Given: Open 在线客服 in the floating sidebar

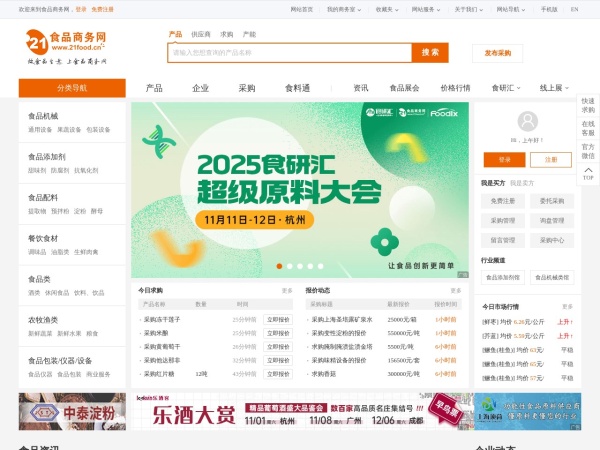Looking at the screenshot, I should click(588, 128).
